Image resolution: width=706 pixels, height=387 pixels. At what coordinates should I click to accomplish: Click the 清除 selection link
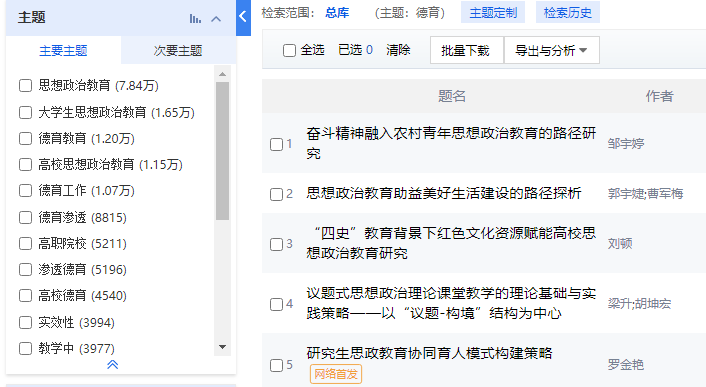(398, 50)
